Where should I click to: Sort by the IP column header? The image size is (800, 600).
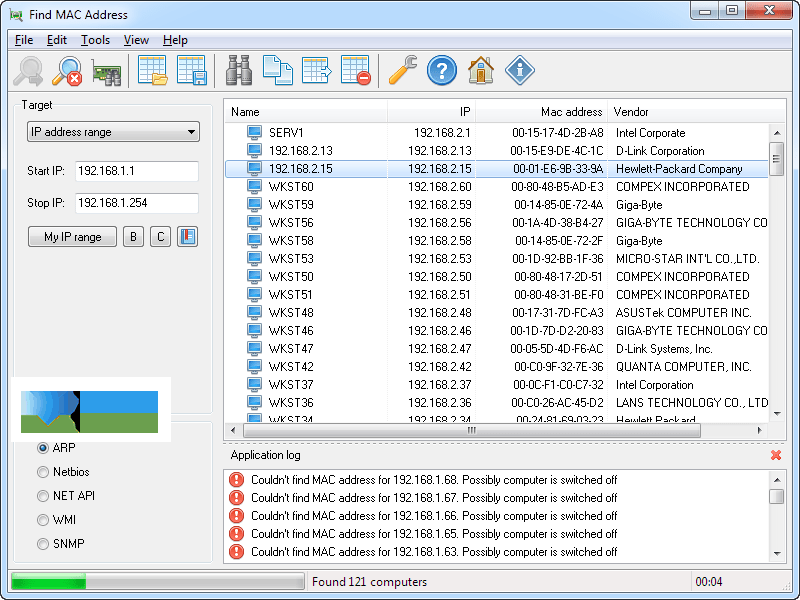(432, 112)
